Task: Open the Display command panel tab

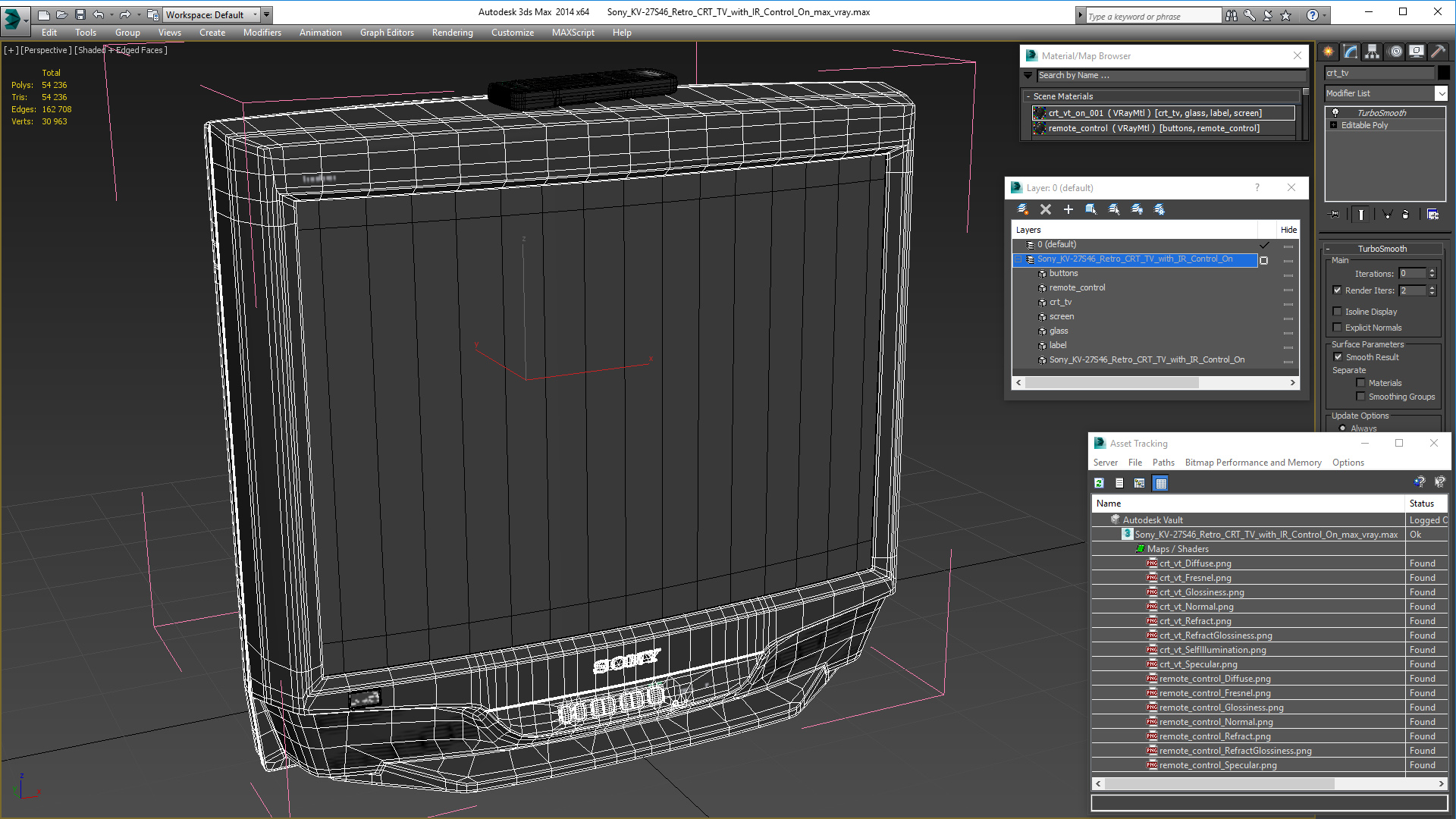Action: [1417, 52]
